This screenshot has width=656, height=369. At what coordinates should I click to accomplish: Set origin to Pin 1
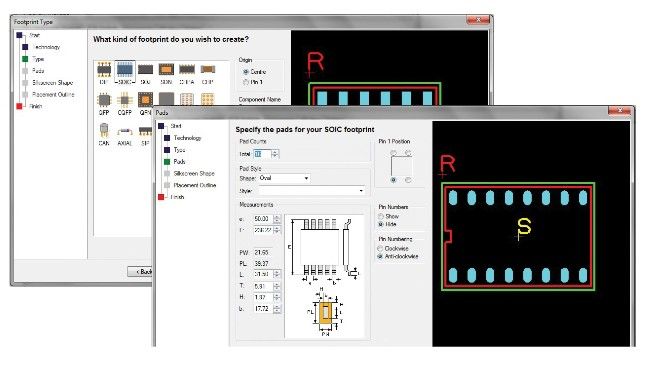click(246, 82)
